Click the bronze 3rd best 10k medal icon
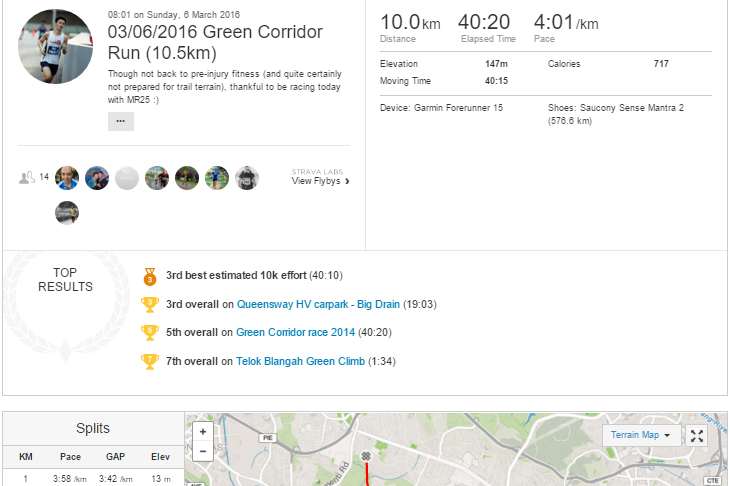 coord(149,277)
